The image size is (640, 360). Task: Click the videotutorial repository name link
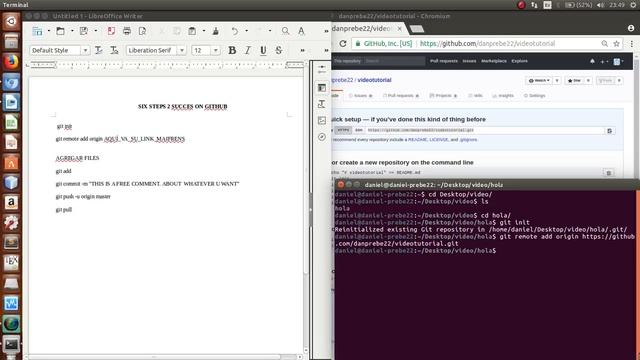coord(374,80)
